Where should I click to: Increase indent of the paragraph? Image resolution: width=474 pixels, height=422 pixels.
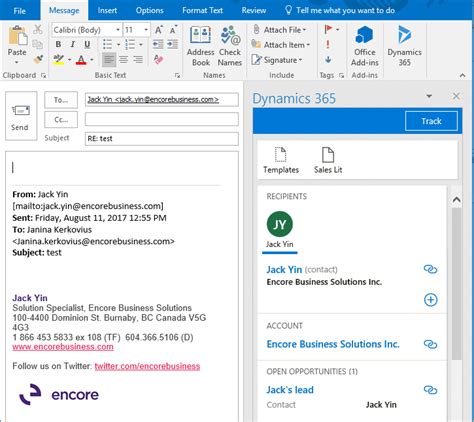172,44
